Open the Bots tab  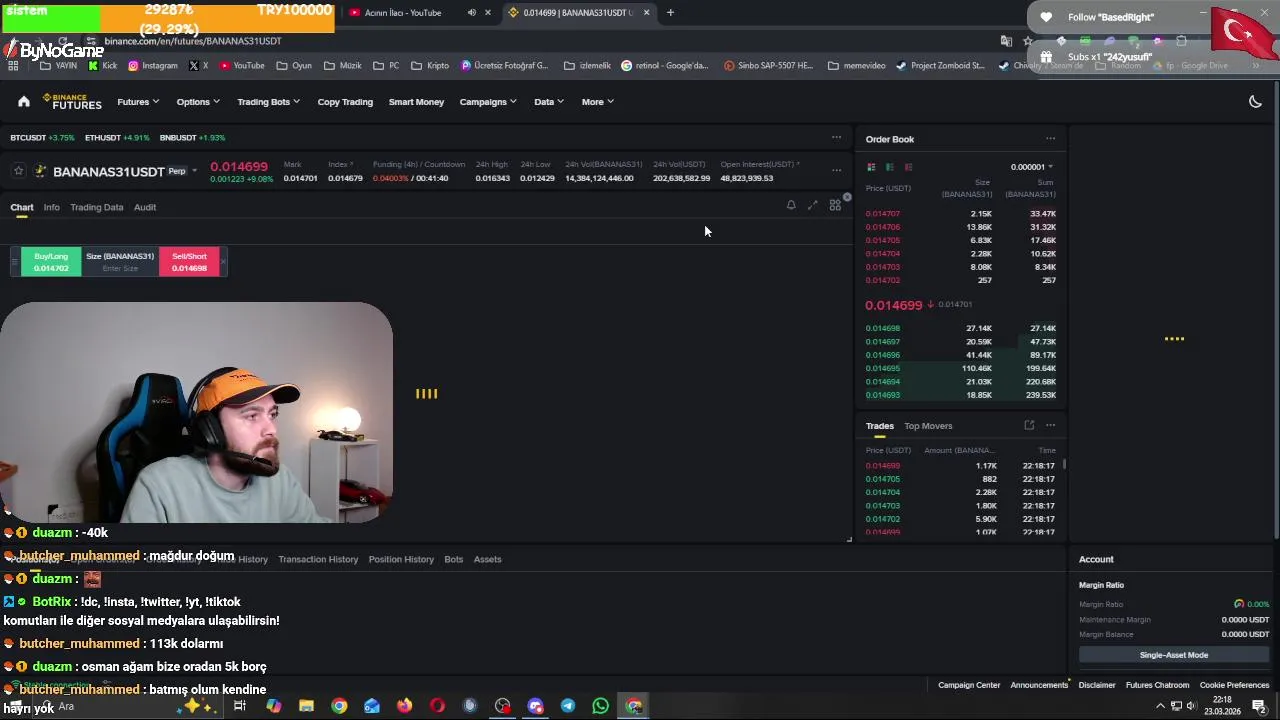click(x=454, y=559)
